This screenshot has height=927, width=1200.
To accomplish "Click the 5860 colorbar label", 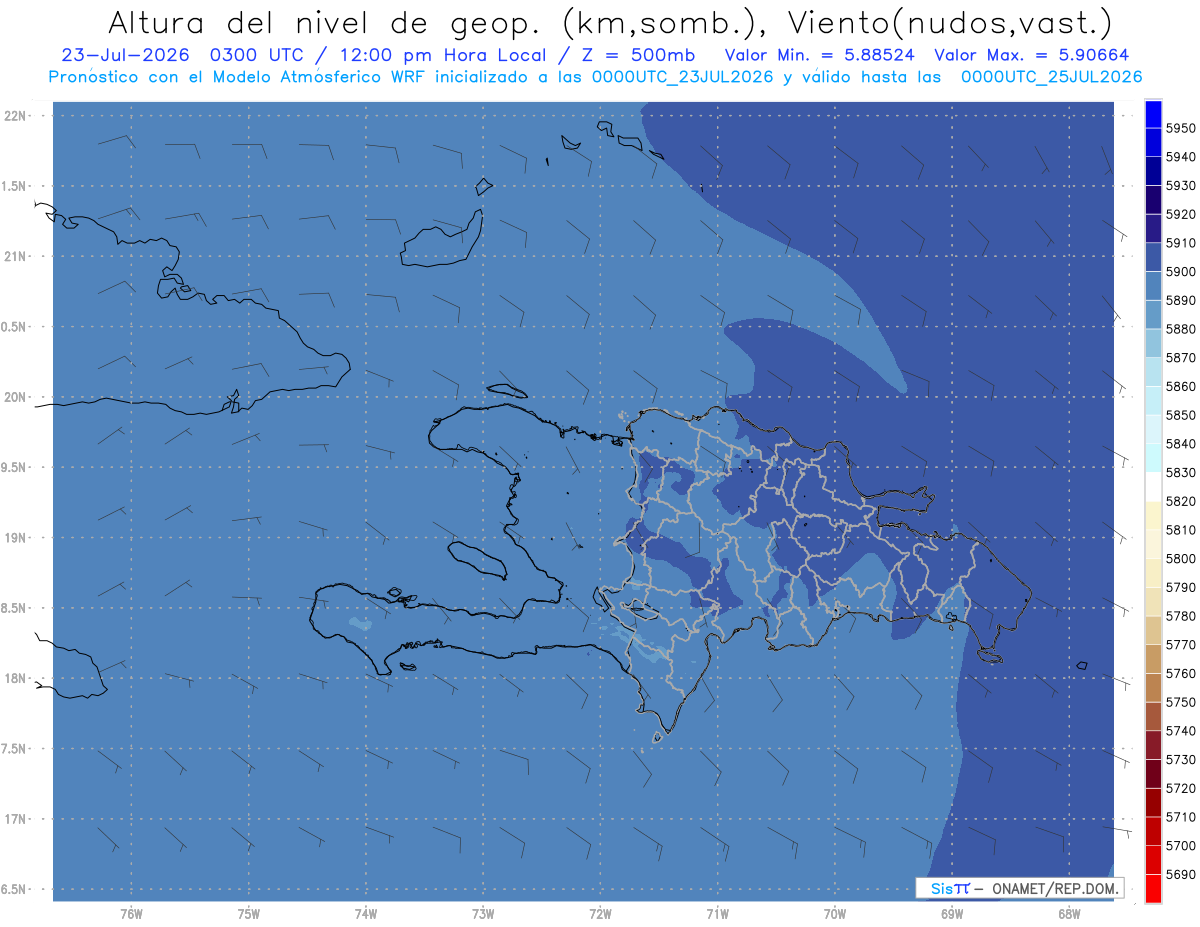I will [x=1180, y=386].
